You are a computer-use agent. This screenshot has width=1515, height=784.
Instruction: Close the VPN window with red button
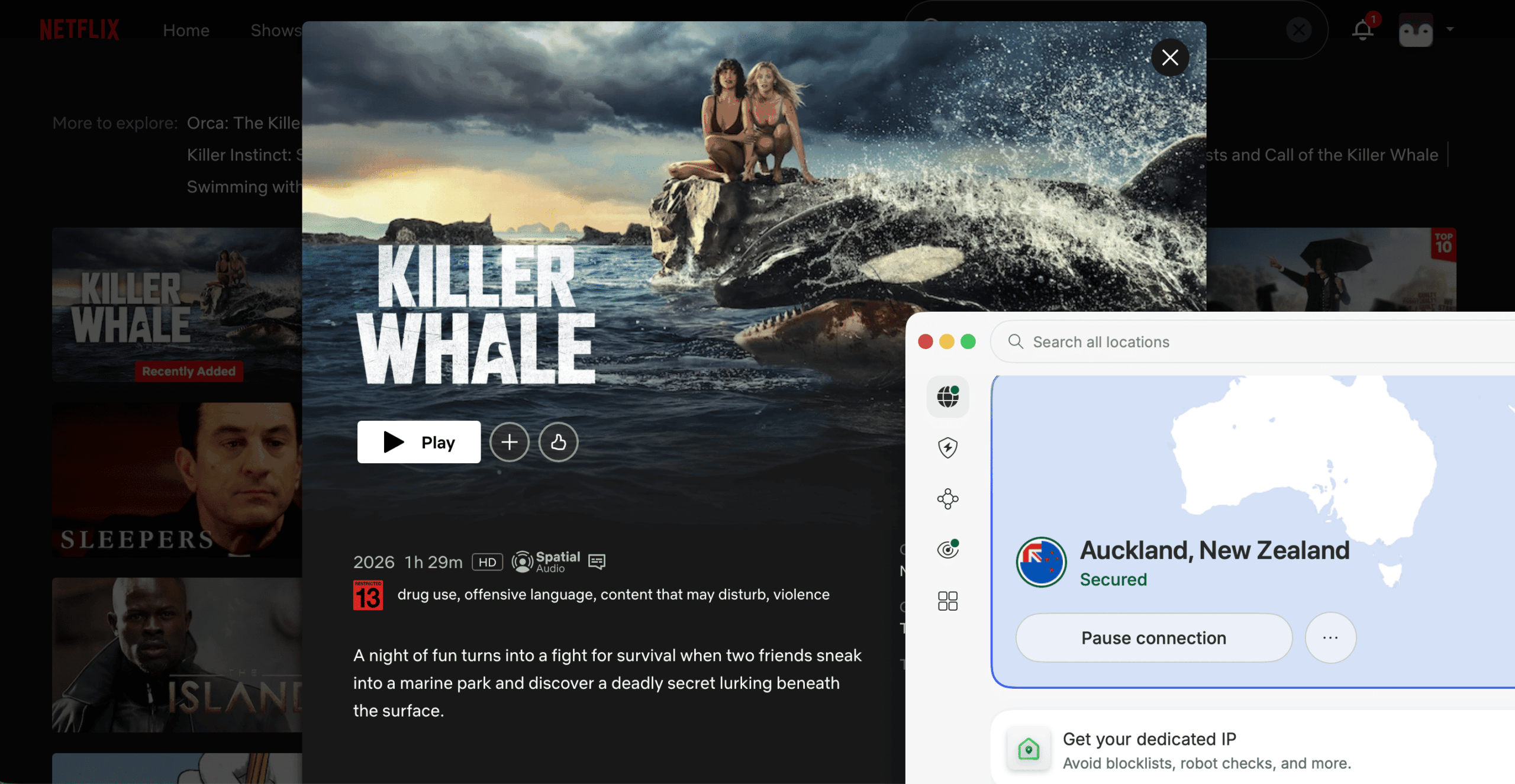[926, 341]
